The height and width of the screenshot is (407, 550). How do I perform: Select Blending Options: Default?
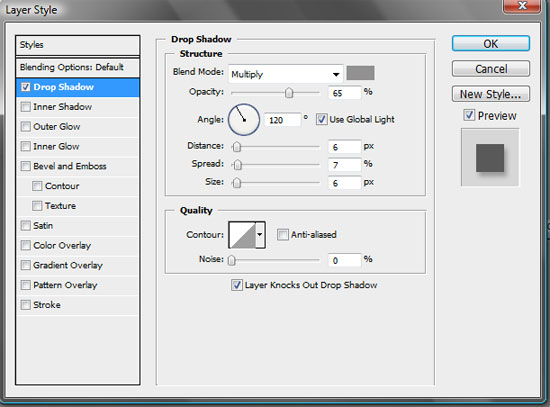[78, 67]
